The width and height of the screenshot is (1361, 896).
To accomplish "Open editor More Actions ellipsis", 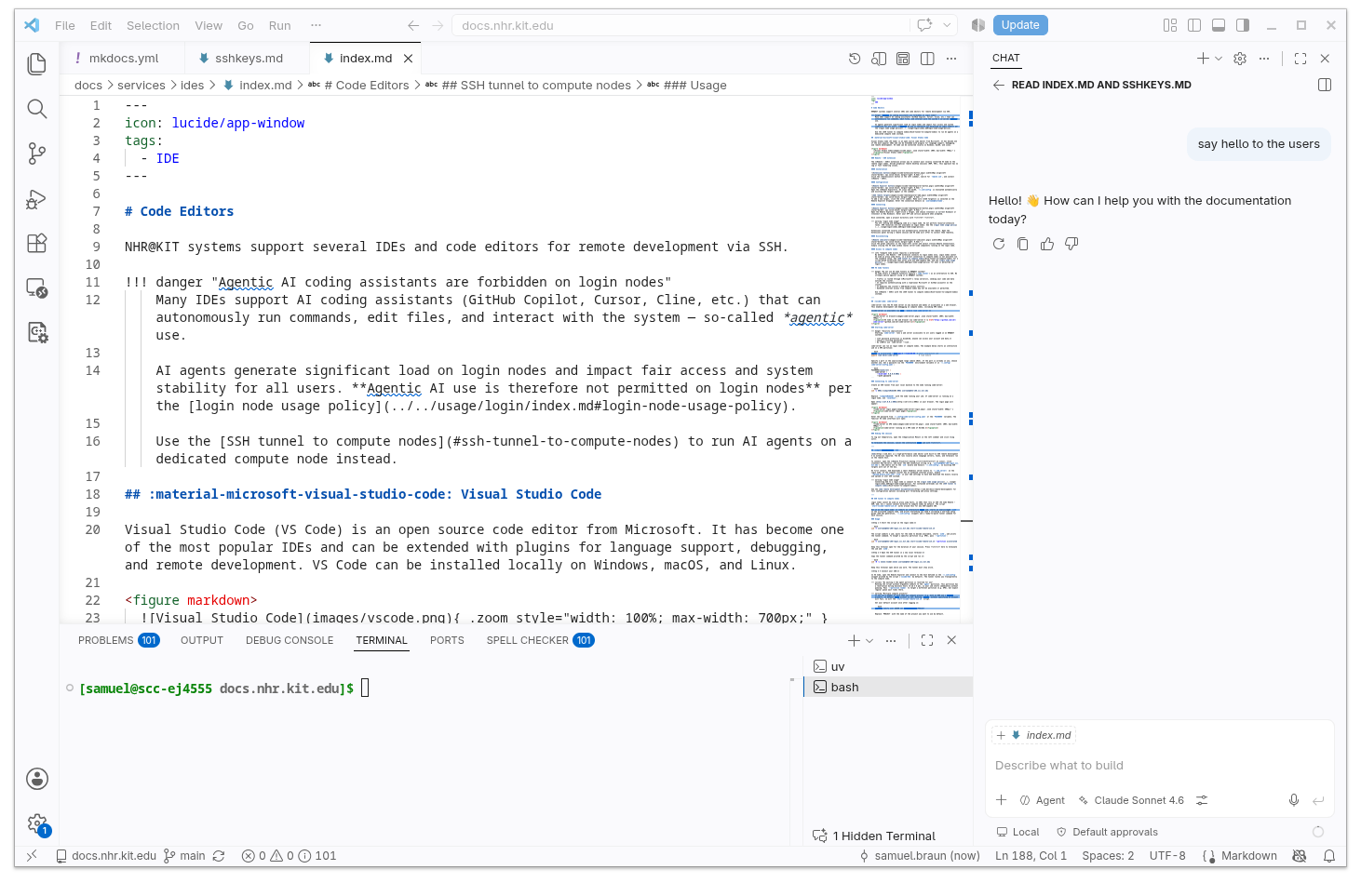I will [951, 59].
